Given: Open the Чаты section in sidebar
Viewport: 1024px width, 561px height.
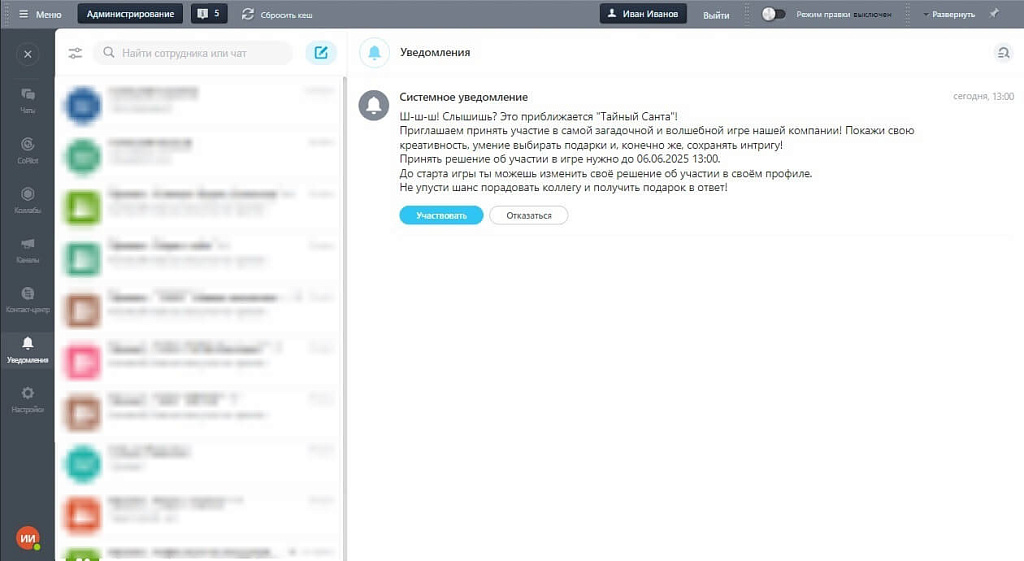Looking at the screenshot, I should [27, 99].
